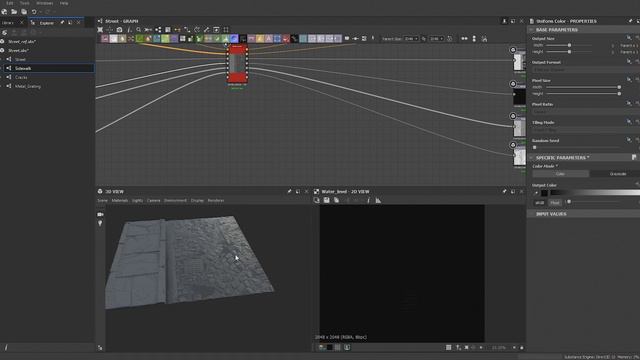Viewport: 640px width, 360px height.
Task: Select Street.sbs package in Explorer
Action: (x=18, y=51)
